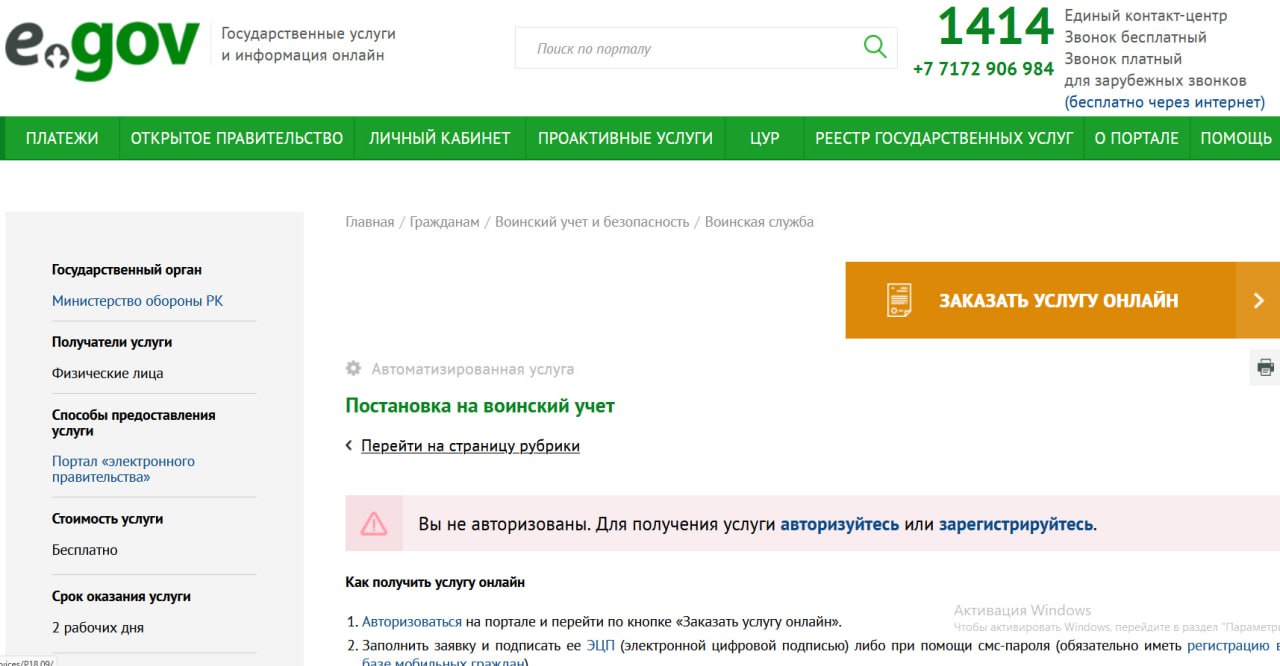Select ПОМОЩЬ in the navigation bar
Viewport: 1280px width, 666px height.
[x=1236, y=139]
